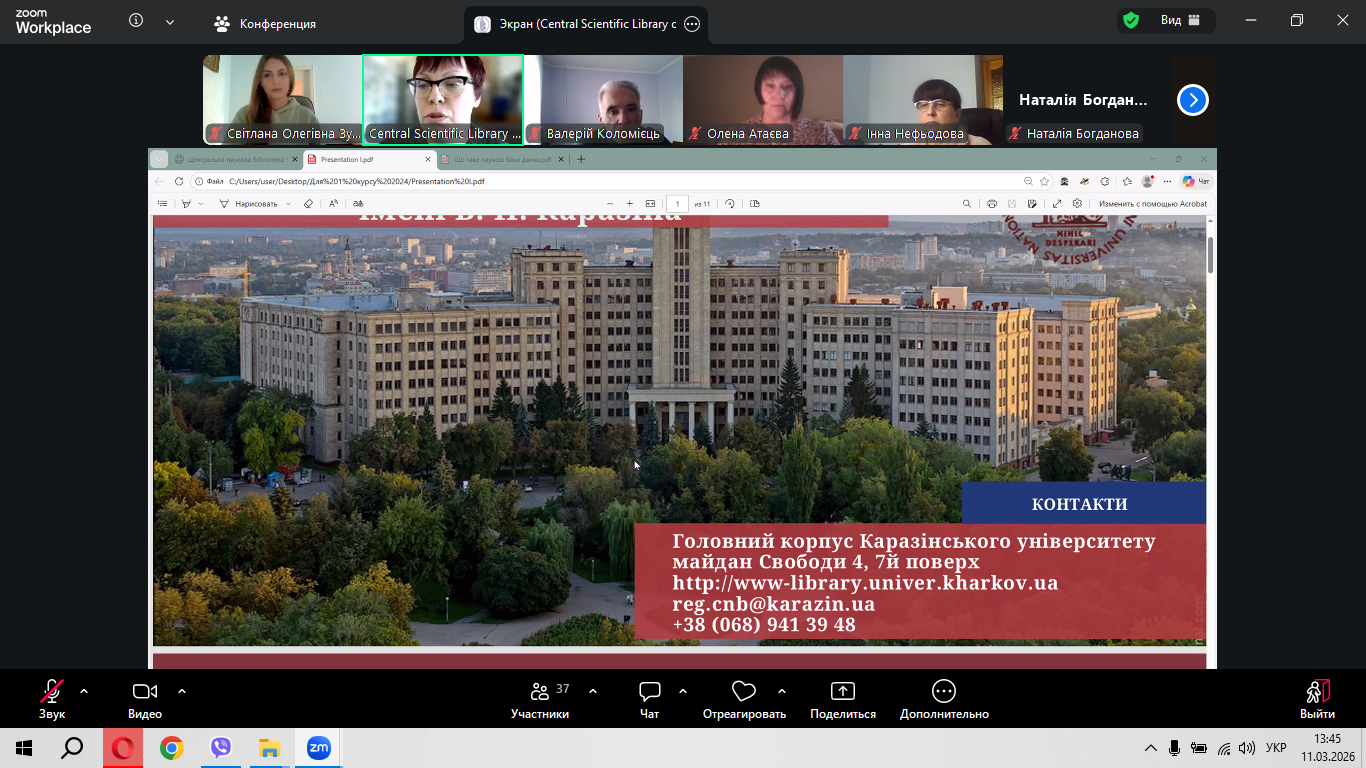Expand video options arrow next to Видео
Image resolution: width=1366 pixels, height=768 pixels.
click(182, 691)
